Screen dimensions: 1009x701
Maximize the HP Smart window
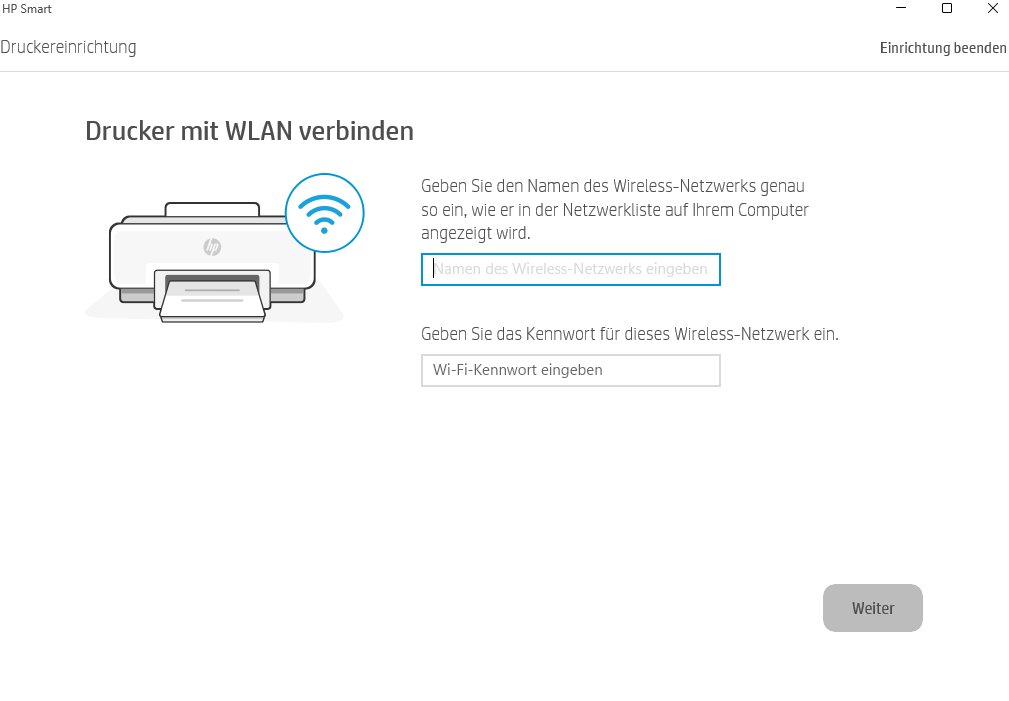click(x=947, y=8)
